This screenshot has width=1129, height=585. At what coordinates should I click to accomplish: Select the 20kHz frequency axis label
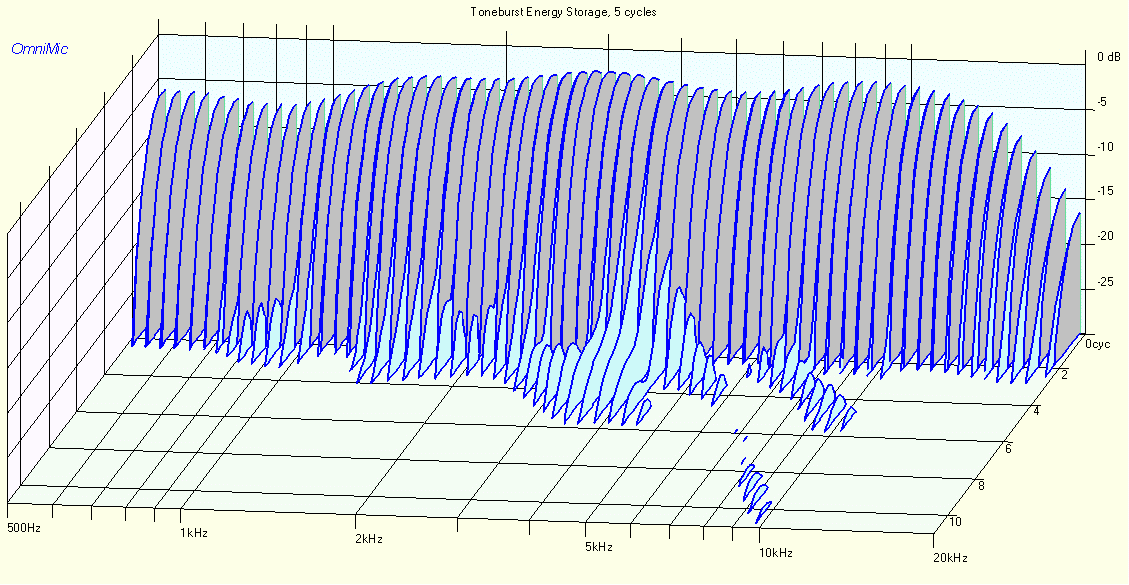(950, 558)
